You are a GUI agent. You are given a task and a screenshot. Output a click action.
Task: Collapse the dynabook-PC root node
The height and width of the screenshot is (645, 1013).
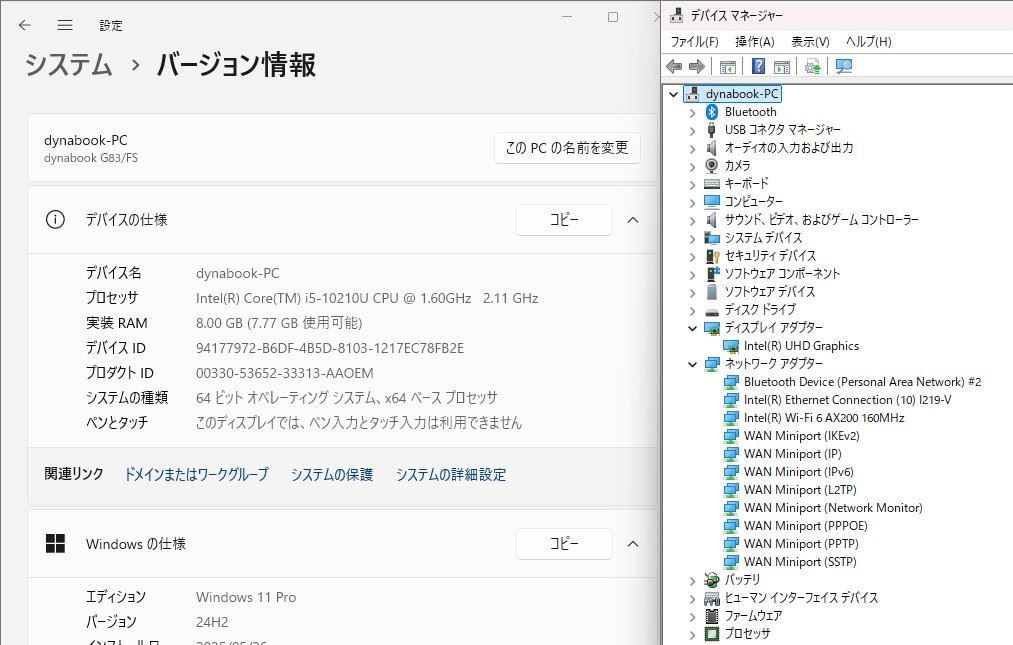tap(673, 94)
